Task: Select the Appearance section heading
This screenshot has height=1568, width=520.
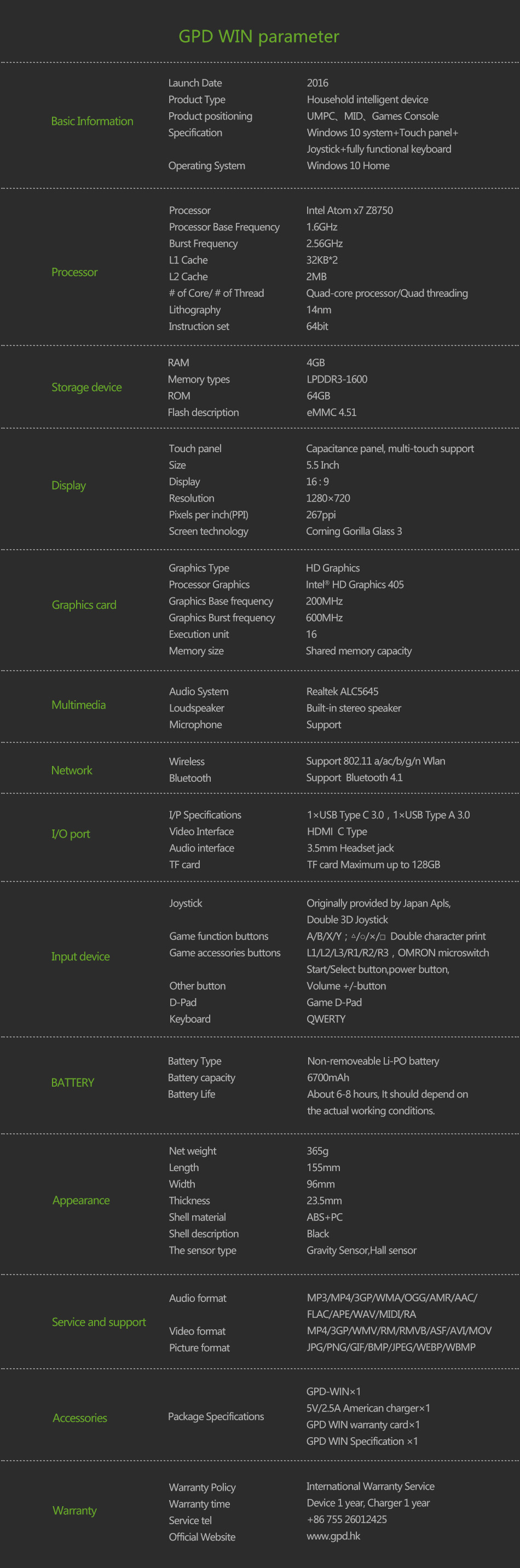Action: (81, 1200)
